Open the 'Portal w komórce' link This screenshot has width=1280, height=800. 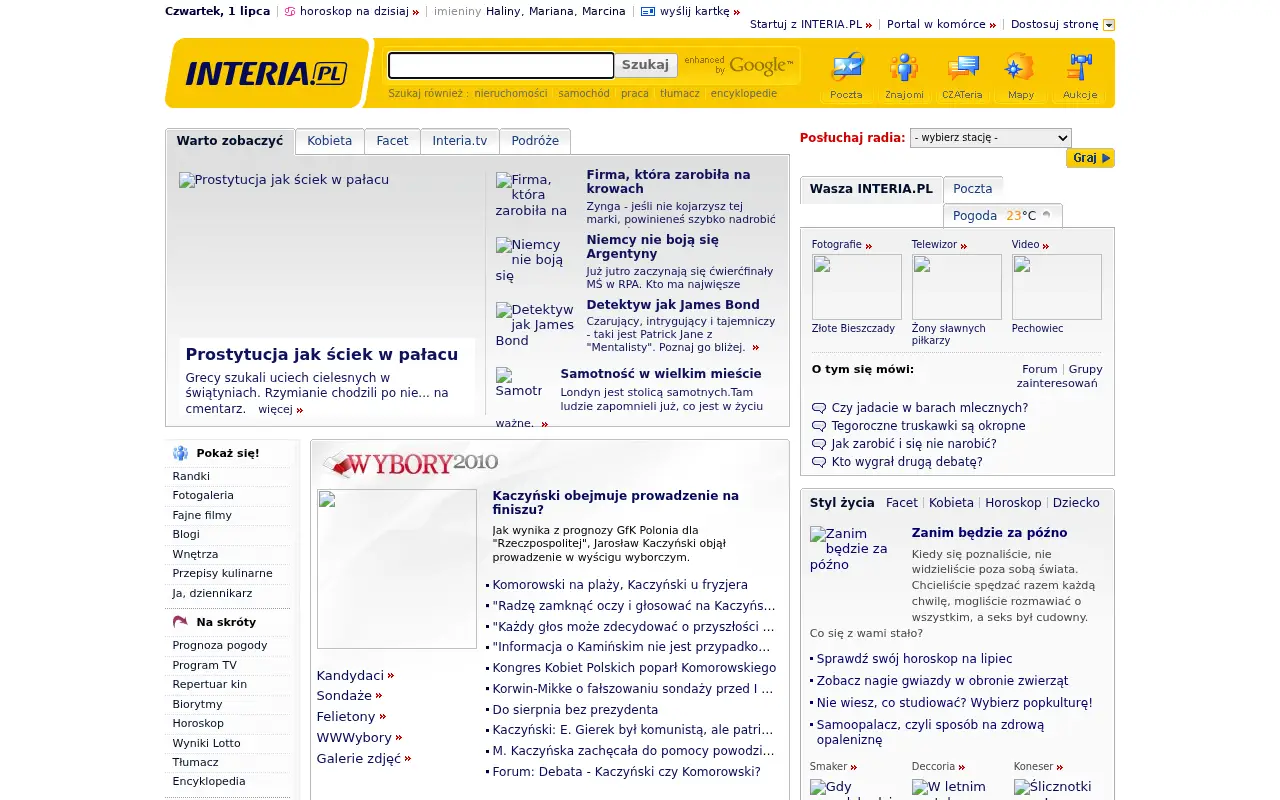(x=936, y=24)
